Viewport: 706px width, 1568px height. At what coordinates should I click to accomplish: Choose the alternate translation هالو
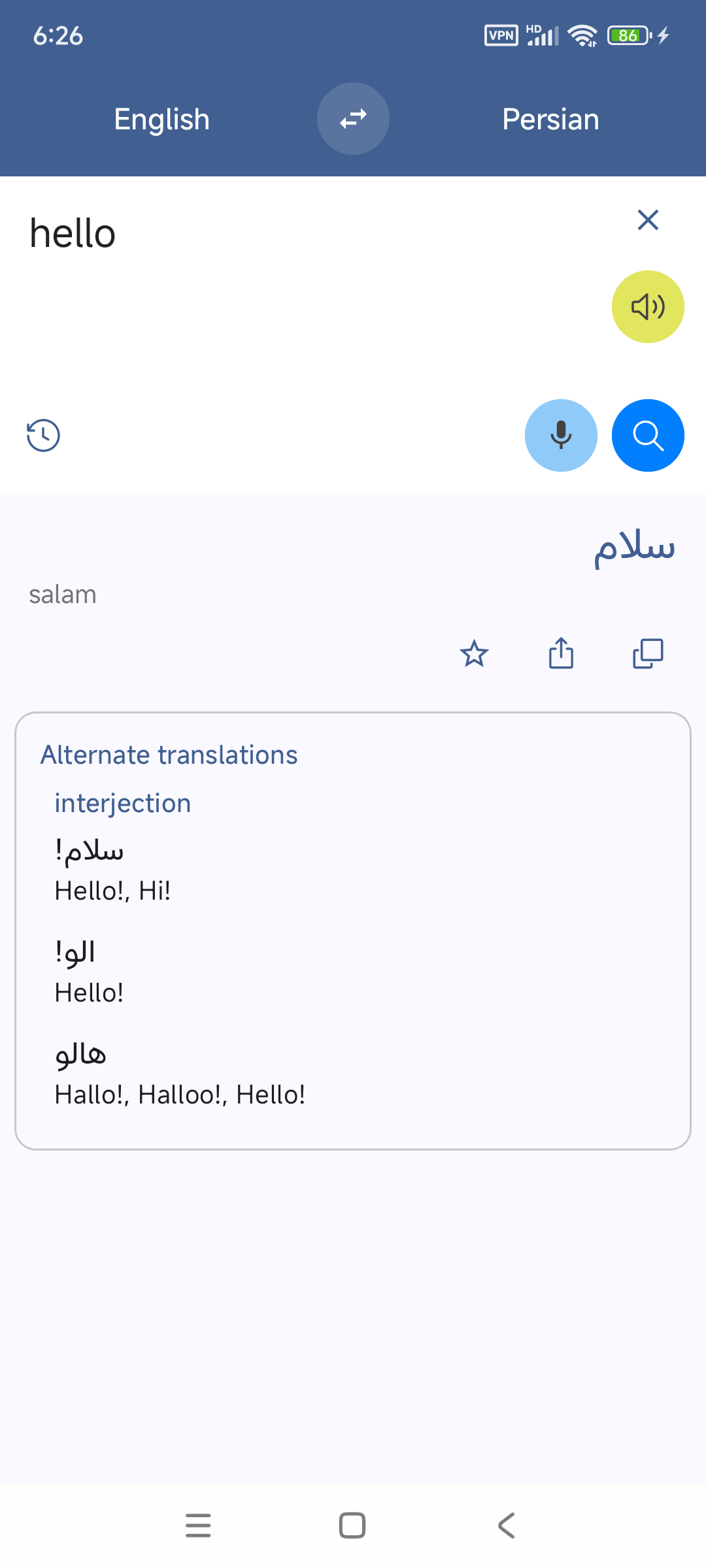[x=81, y=1054]
